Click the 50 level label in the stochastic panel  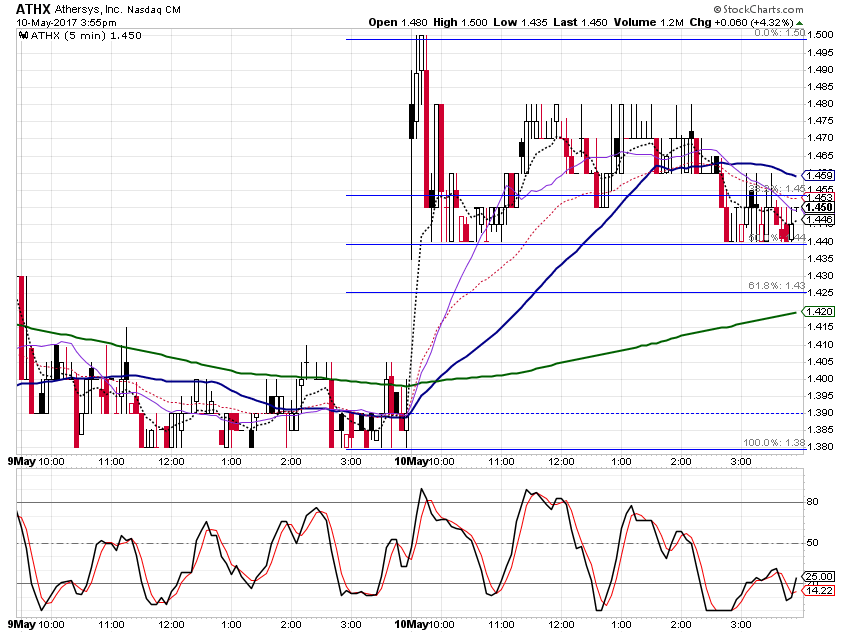pos(813,543)
